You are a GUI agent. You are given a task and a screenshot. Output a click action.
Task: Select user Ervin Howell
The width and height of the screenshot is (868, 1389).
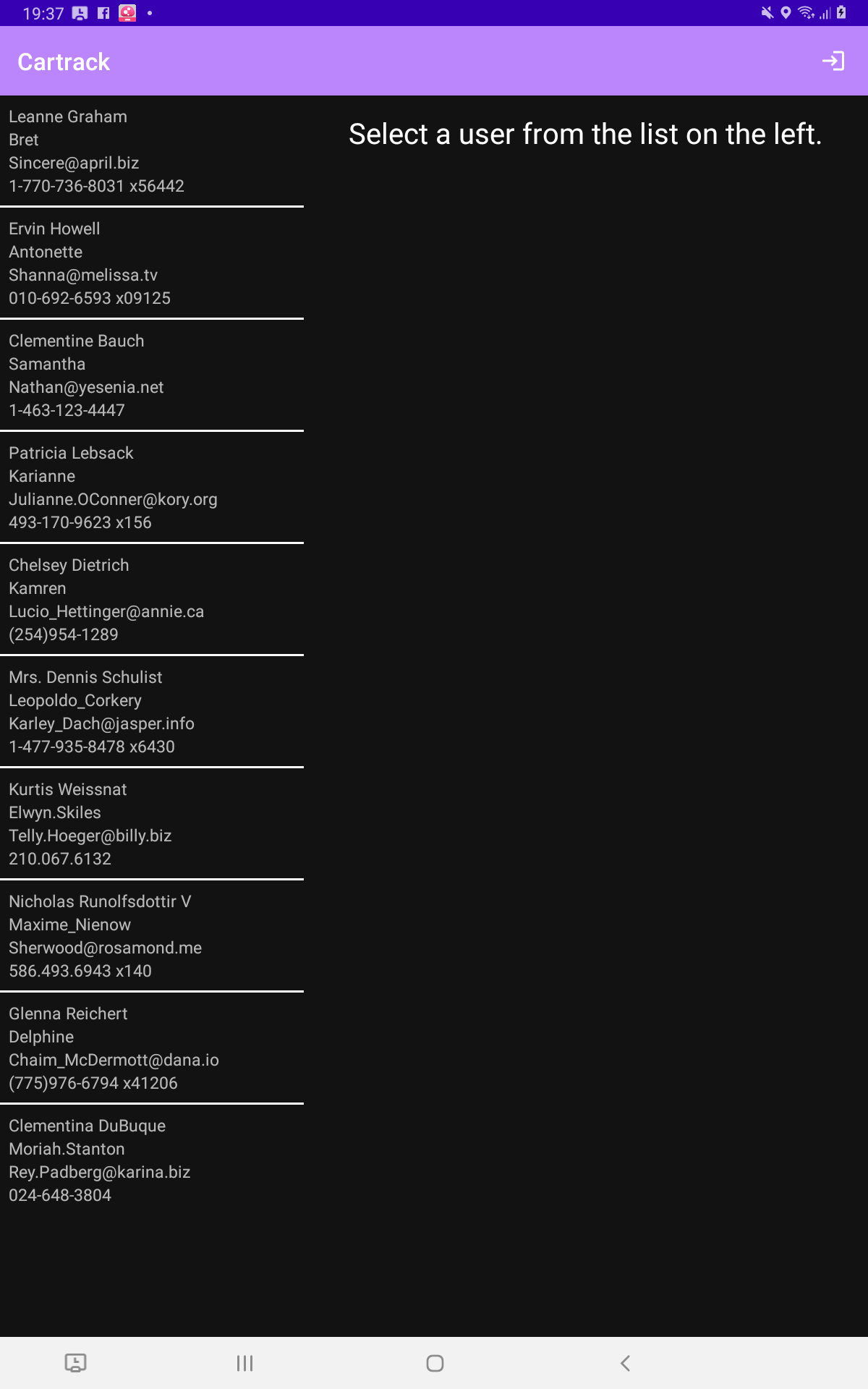pyautogui.click(x=150, y=263)
